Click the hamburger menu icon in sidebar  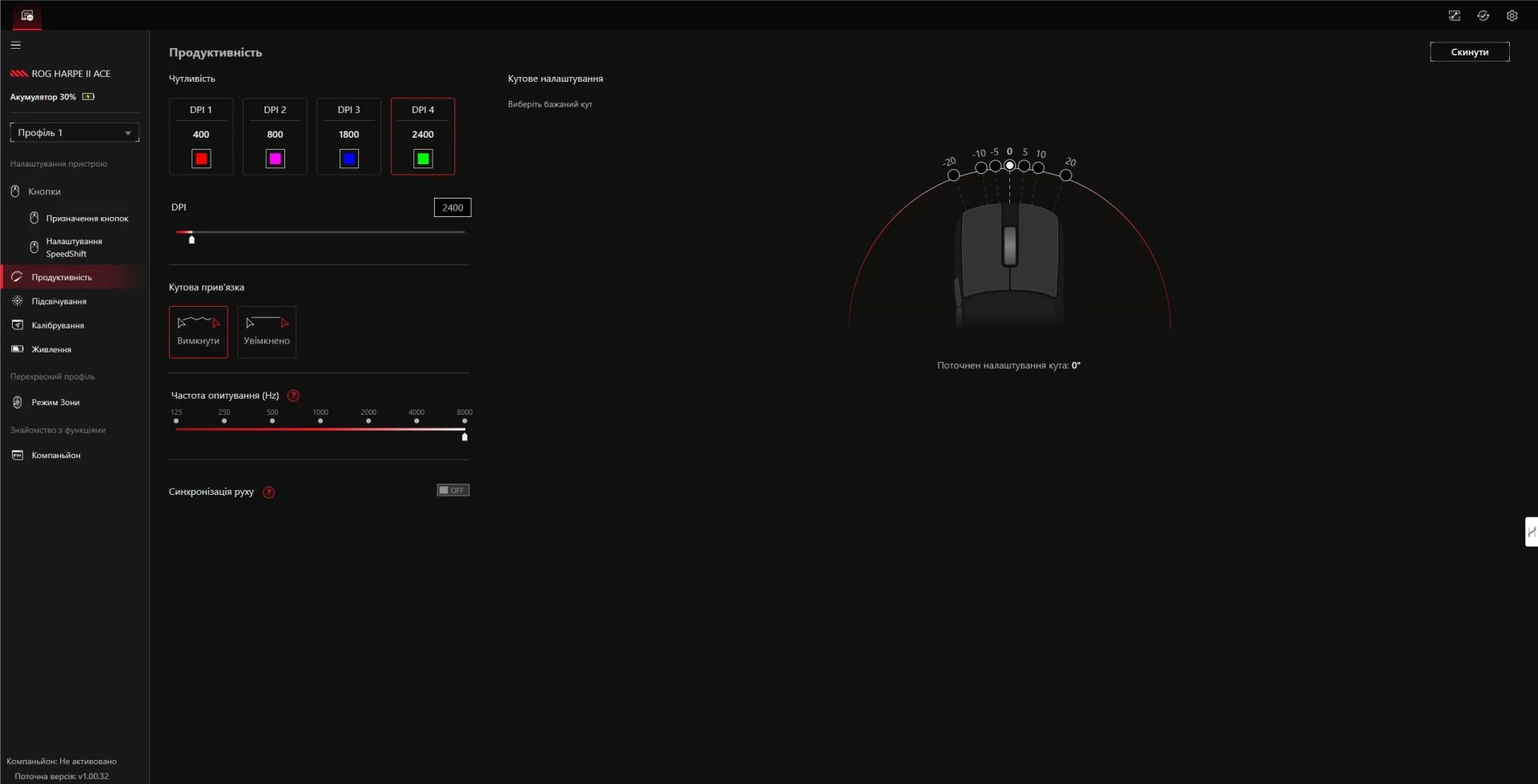(15, 46)
